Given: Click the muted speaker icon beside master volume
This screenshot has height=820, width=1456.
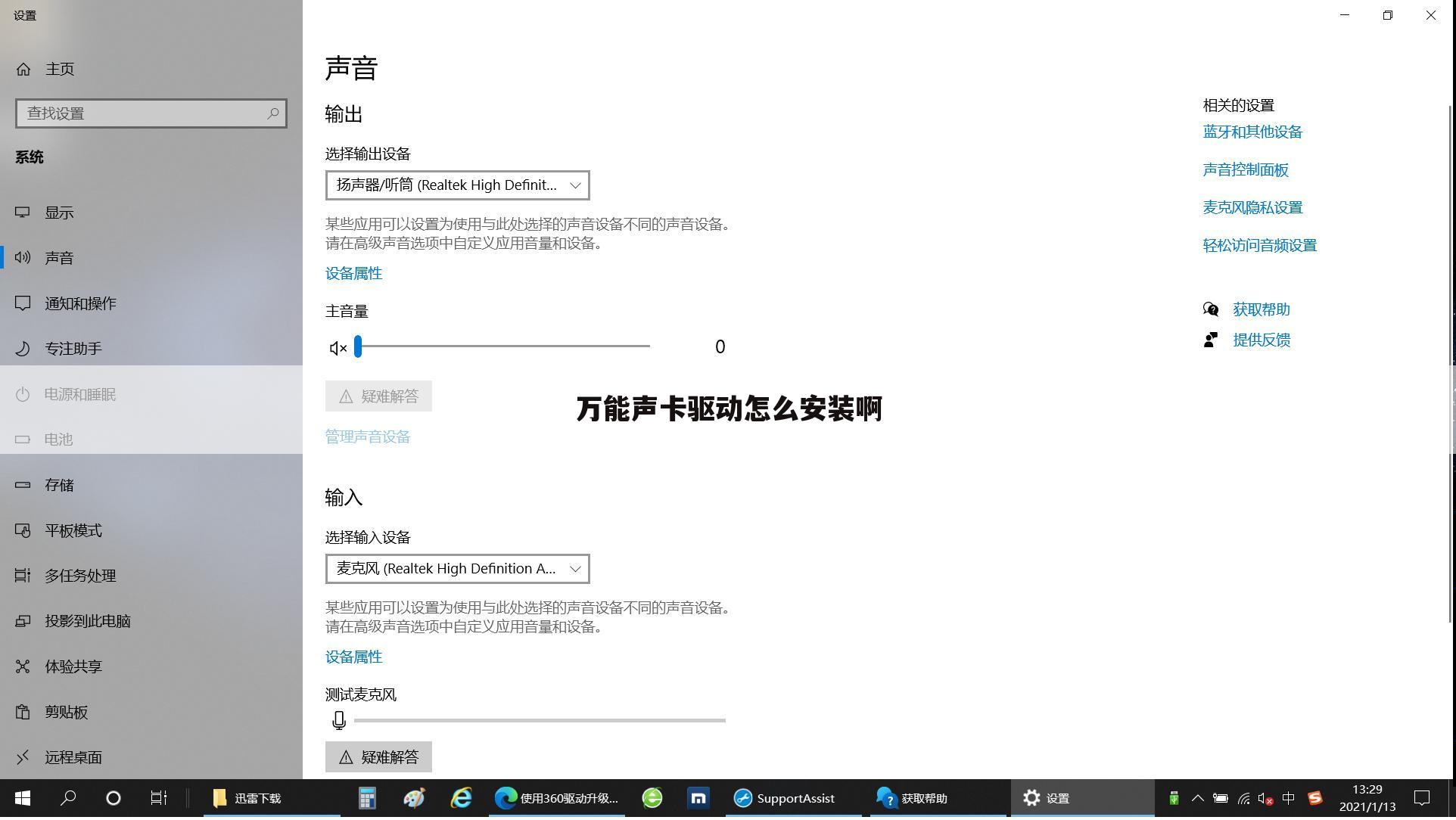Looking at the screenshot, I should click(x=338, y=348).
